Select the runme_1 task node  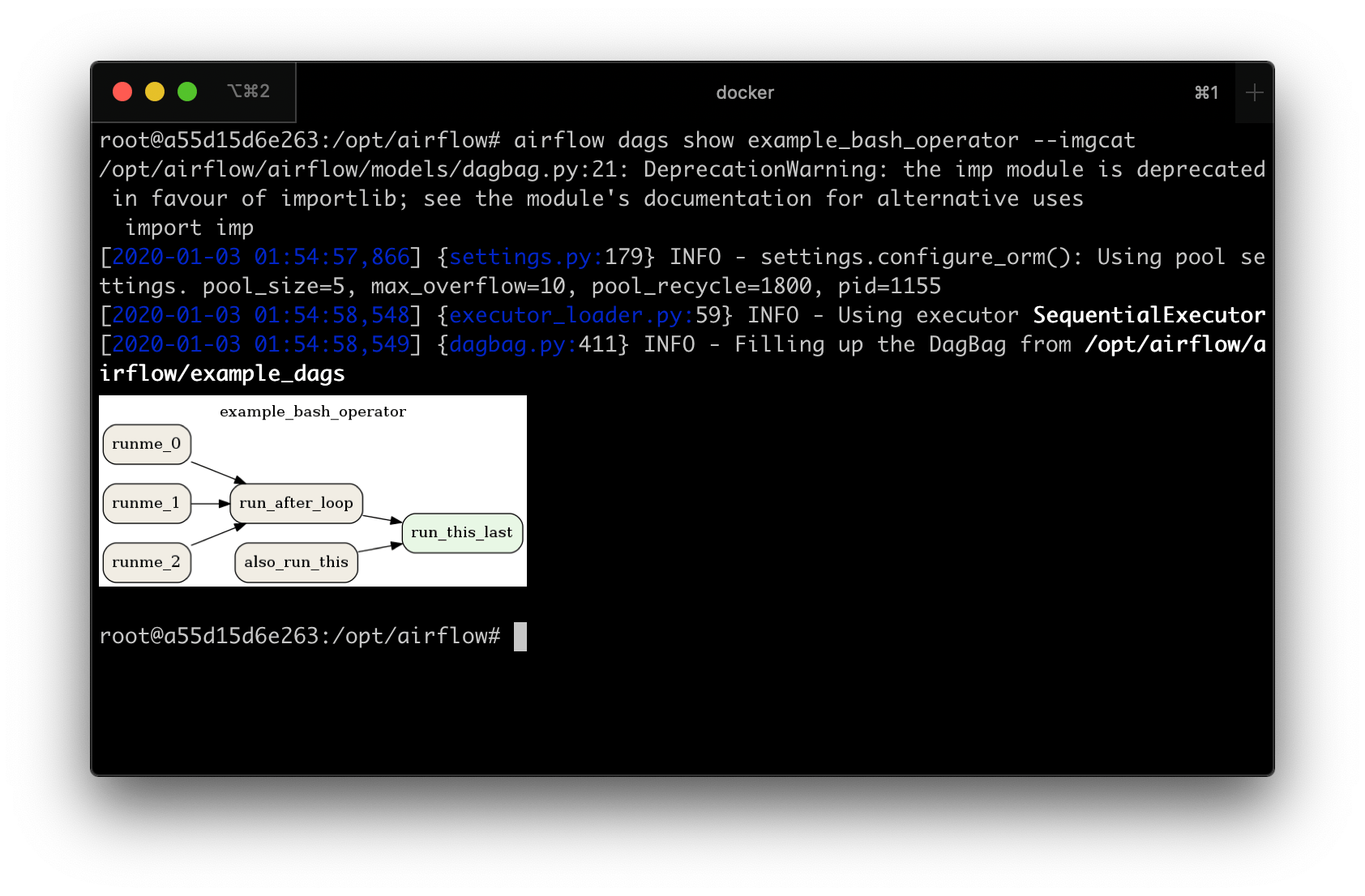click(147, 503)
